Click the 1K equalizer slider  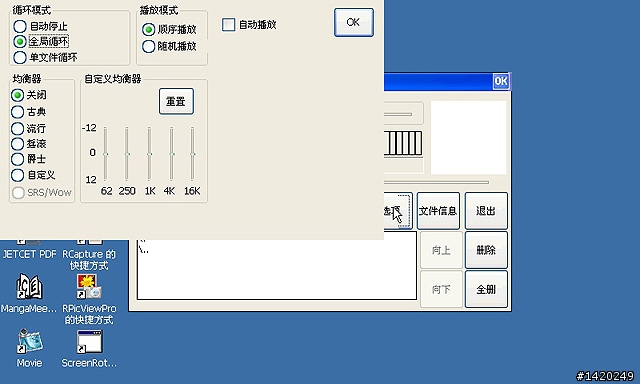pos(149,154)
